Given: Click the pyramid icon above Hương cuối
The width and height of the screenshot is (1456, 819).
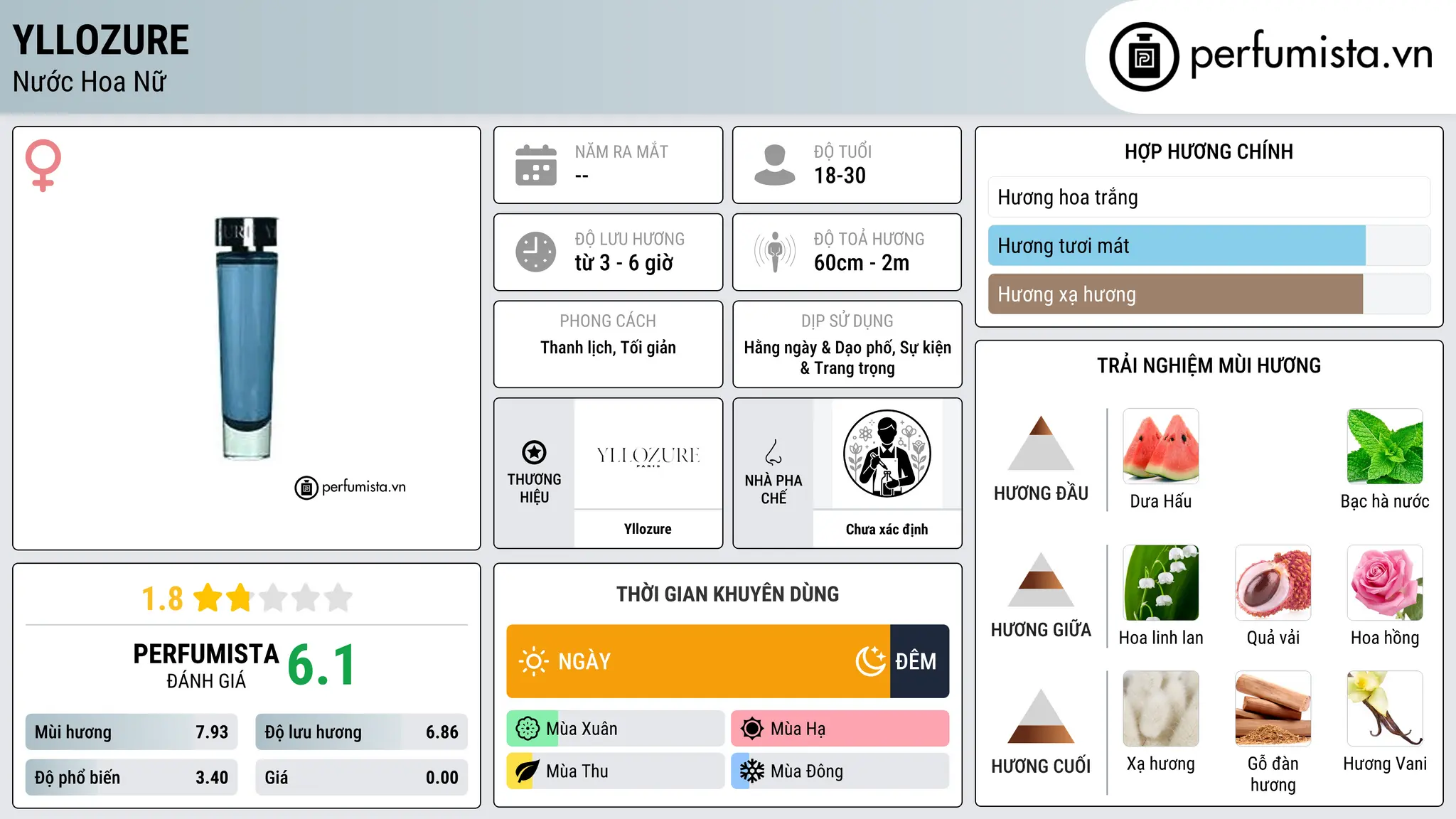Looking at the screenshot, I should (x=1041, y=716).
